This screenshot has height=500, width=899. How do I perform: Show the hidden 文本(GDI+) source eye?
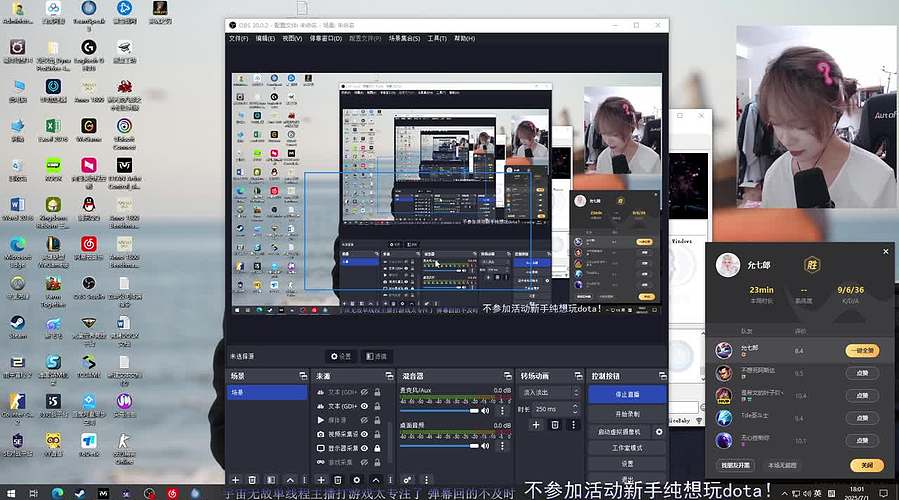[364, 392]
